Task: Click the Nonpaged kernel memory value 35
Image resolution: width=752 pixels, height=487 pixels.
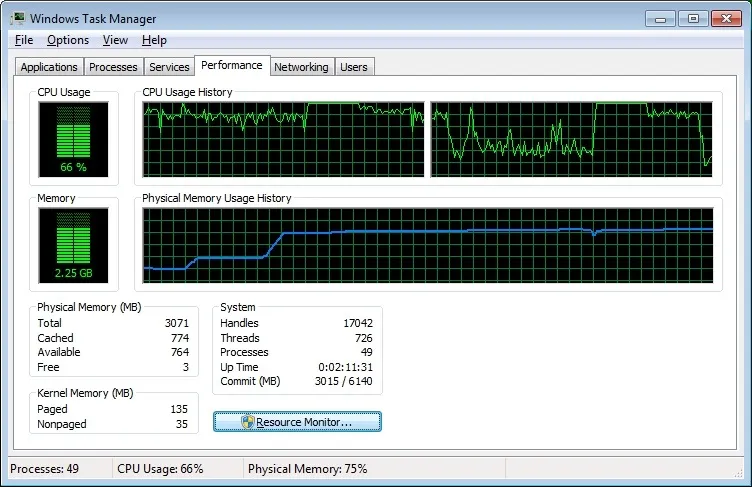Action: pyautogui.click(x=182, y=424)
